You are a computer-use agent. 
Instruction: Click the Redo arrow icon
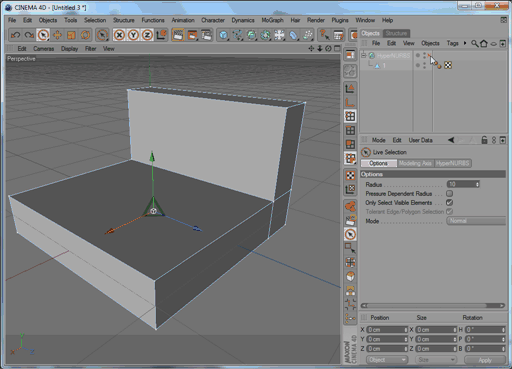point(29,35)
